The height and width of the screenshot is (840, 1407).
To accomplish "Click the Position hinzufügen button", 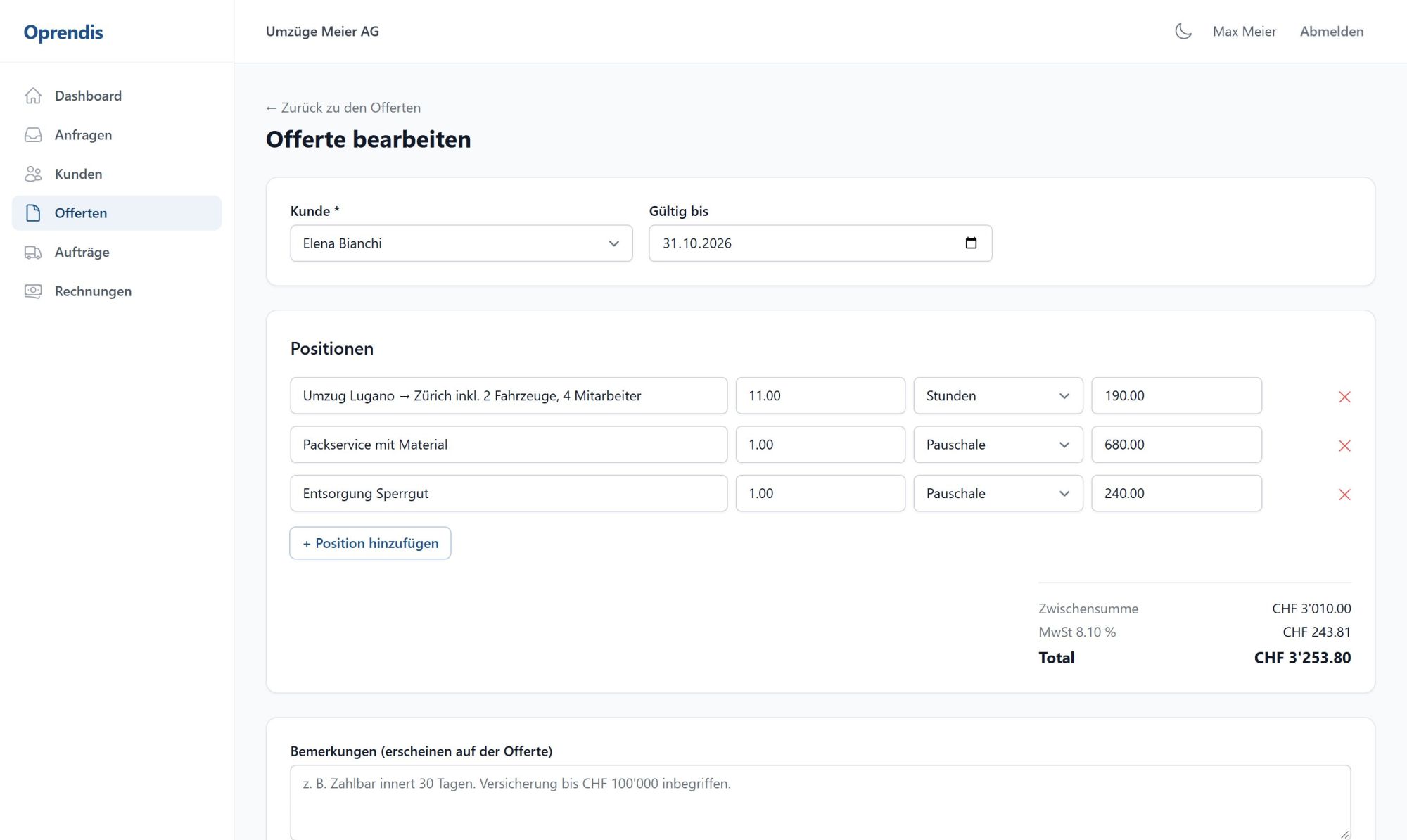I will click(x=370, y=543).
